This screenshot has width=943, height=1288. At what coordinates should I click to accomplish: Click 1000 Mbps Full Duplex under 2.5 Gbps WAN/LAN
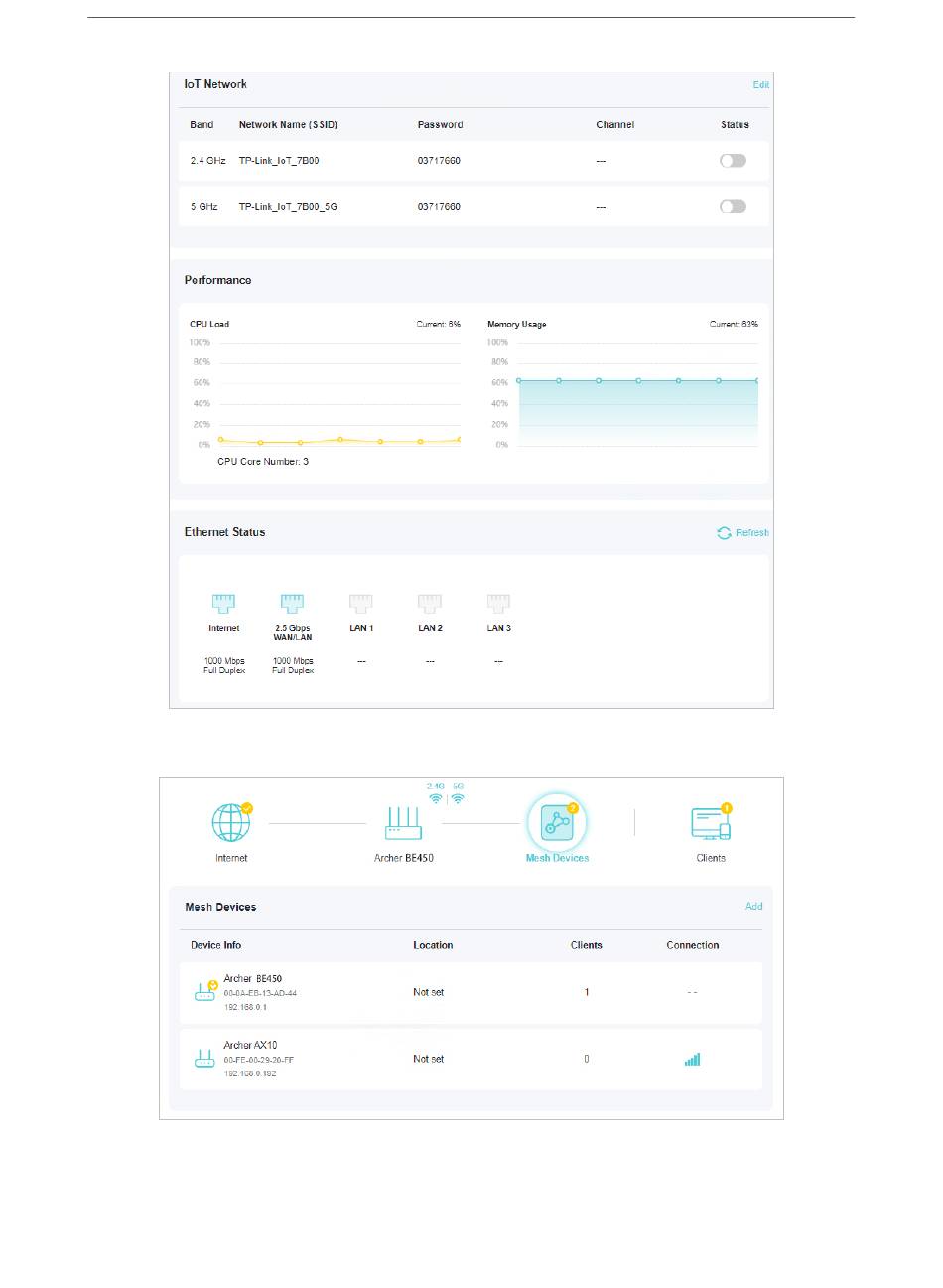293,665
